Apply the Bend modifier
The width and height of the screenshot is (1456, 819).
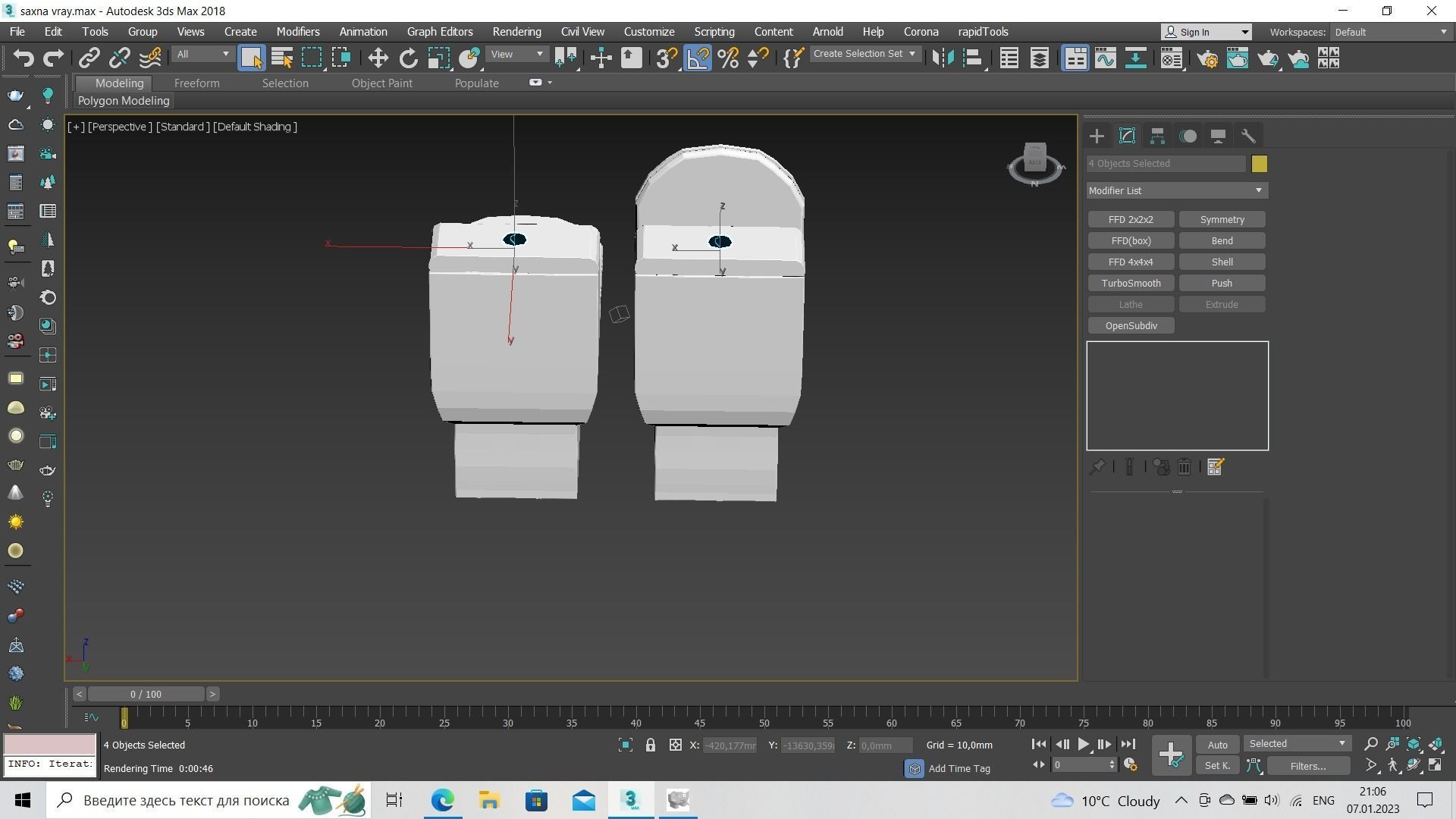tap(1222, 240)
